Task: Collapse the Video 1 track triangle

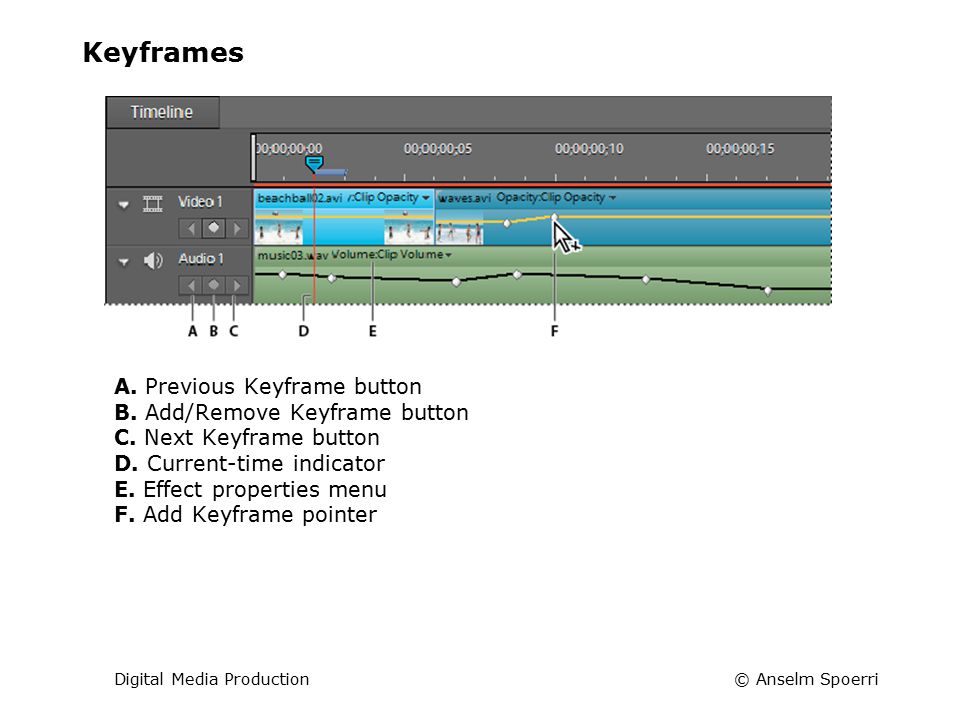Action: [x=124, y=204]
